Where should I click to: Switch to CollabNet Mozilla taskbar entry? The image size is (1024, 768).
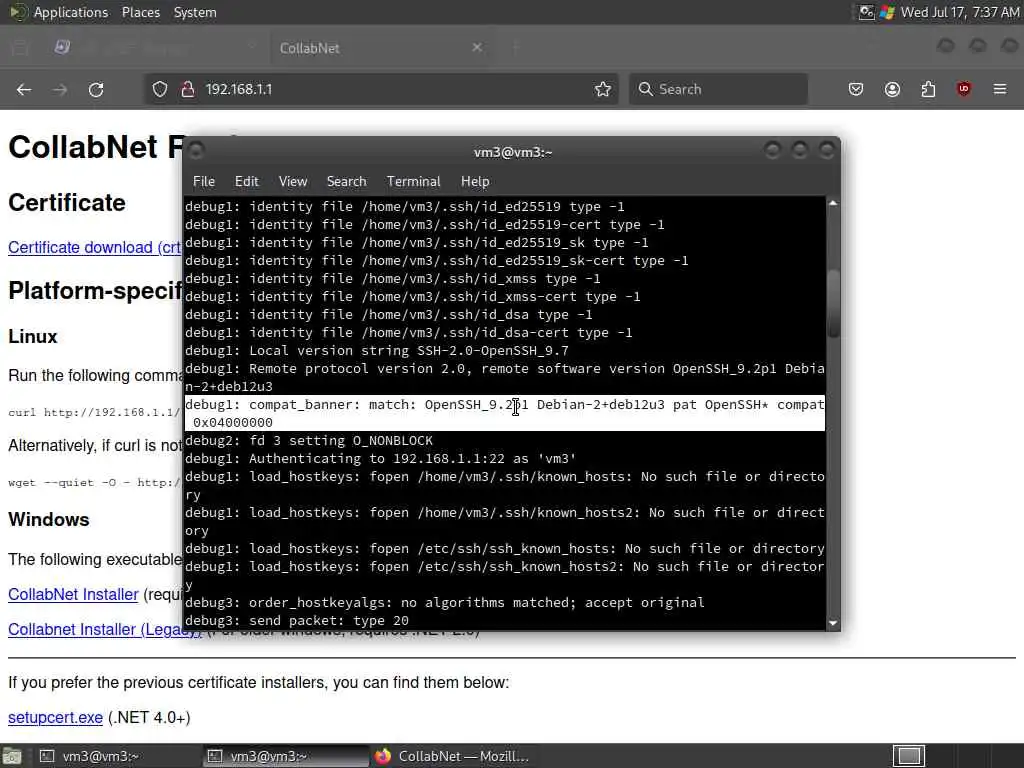pyautogui.click(x=452, y=756)
